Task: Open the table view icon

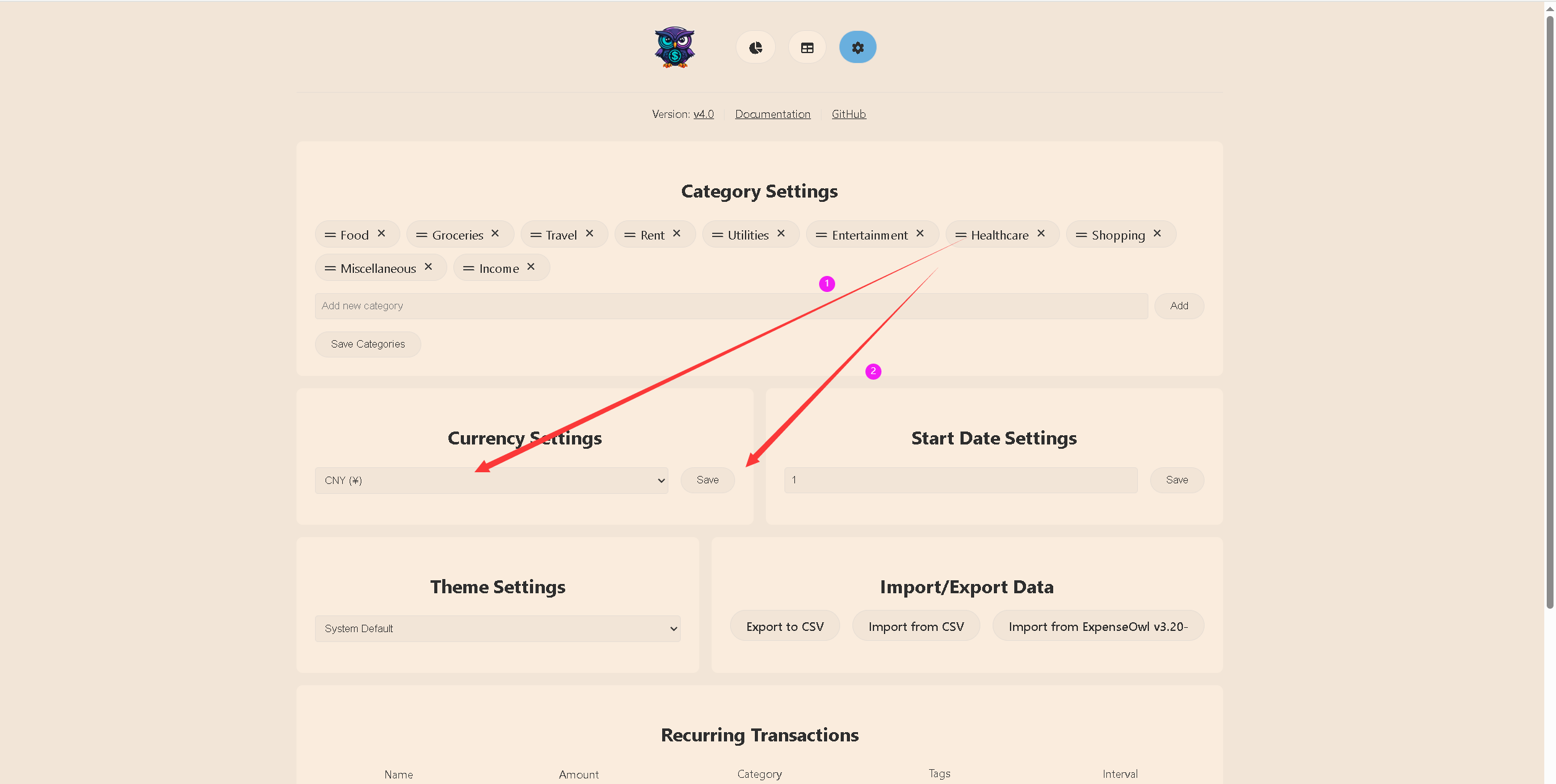Action: click(807, 48)
